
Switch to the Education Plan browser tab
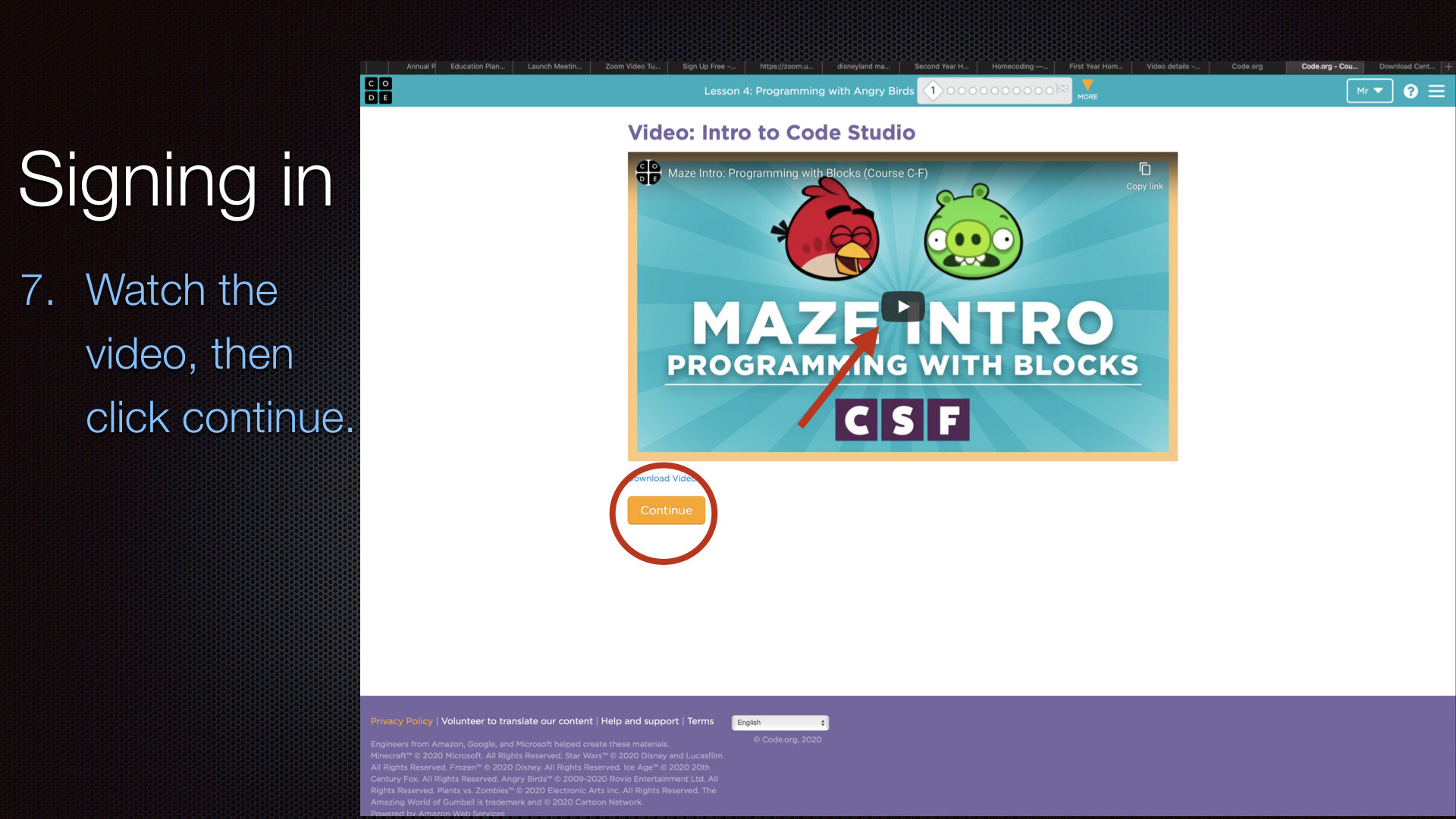click(x=476, y=67)
